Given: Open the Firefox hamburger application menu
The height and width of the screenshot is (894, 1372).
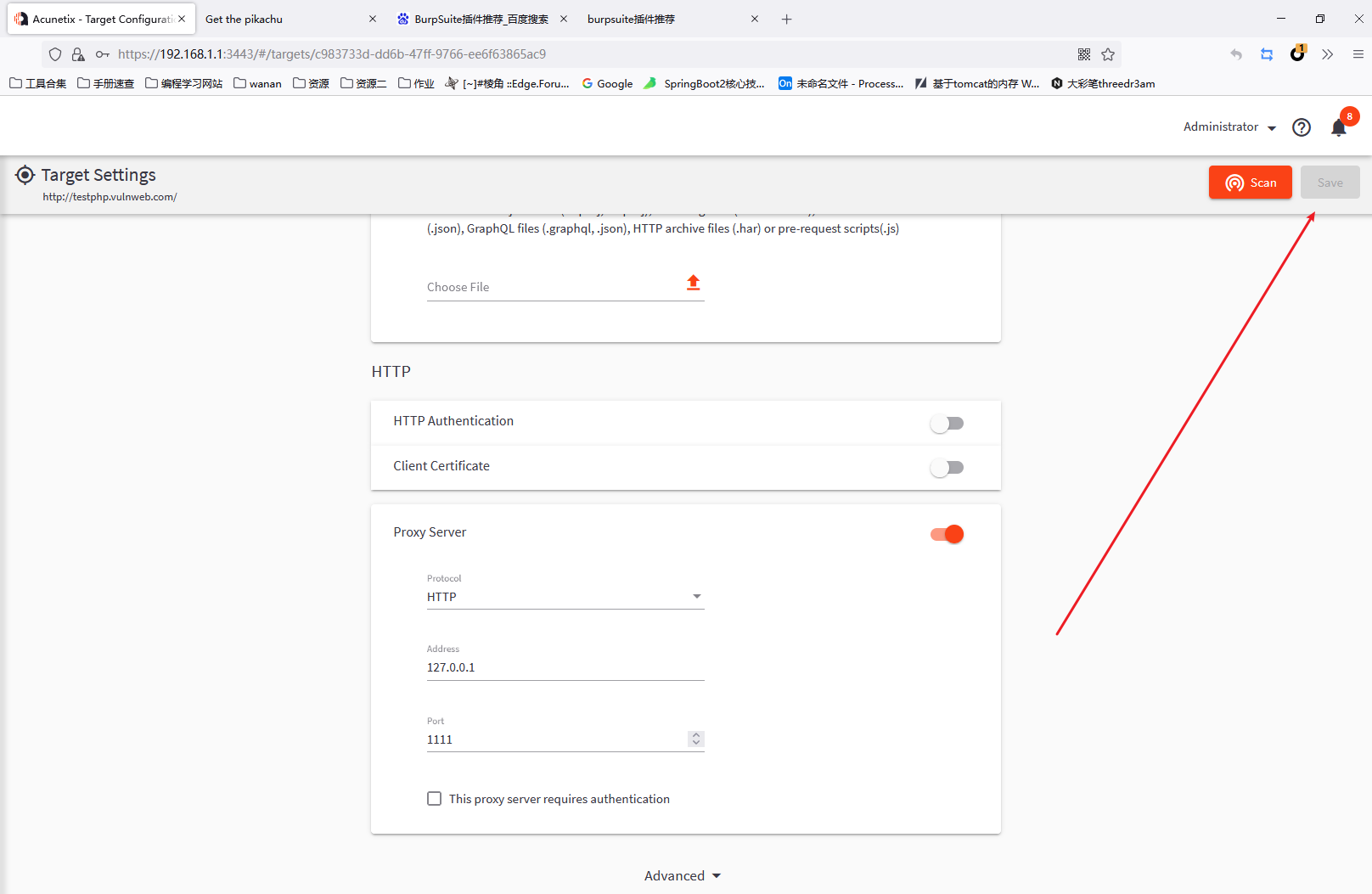Looking at the screenshot, I should tap(1358, 54).
